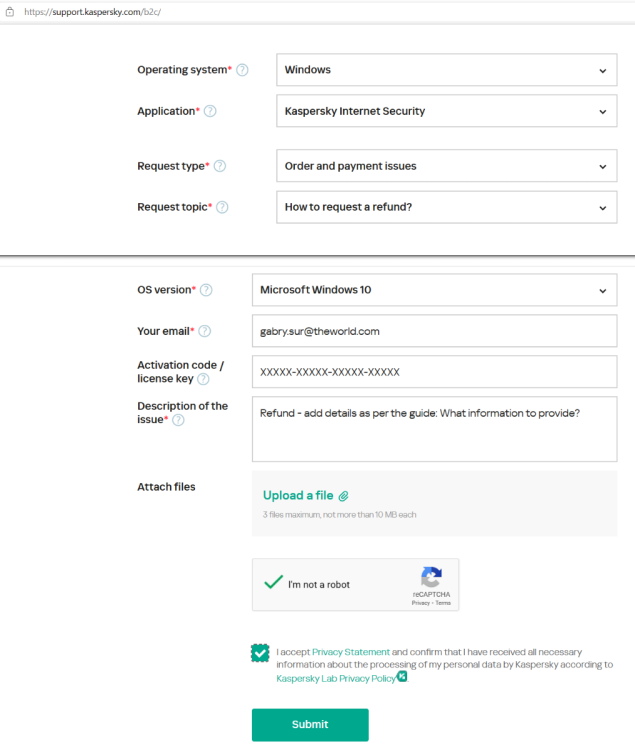Click help icon next to license key

point(203,379)
